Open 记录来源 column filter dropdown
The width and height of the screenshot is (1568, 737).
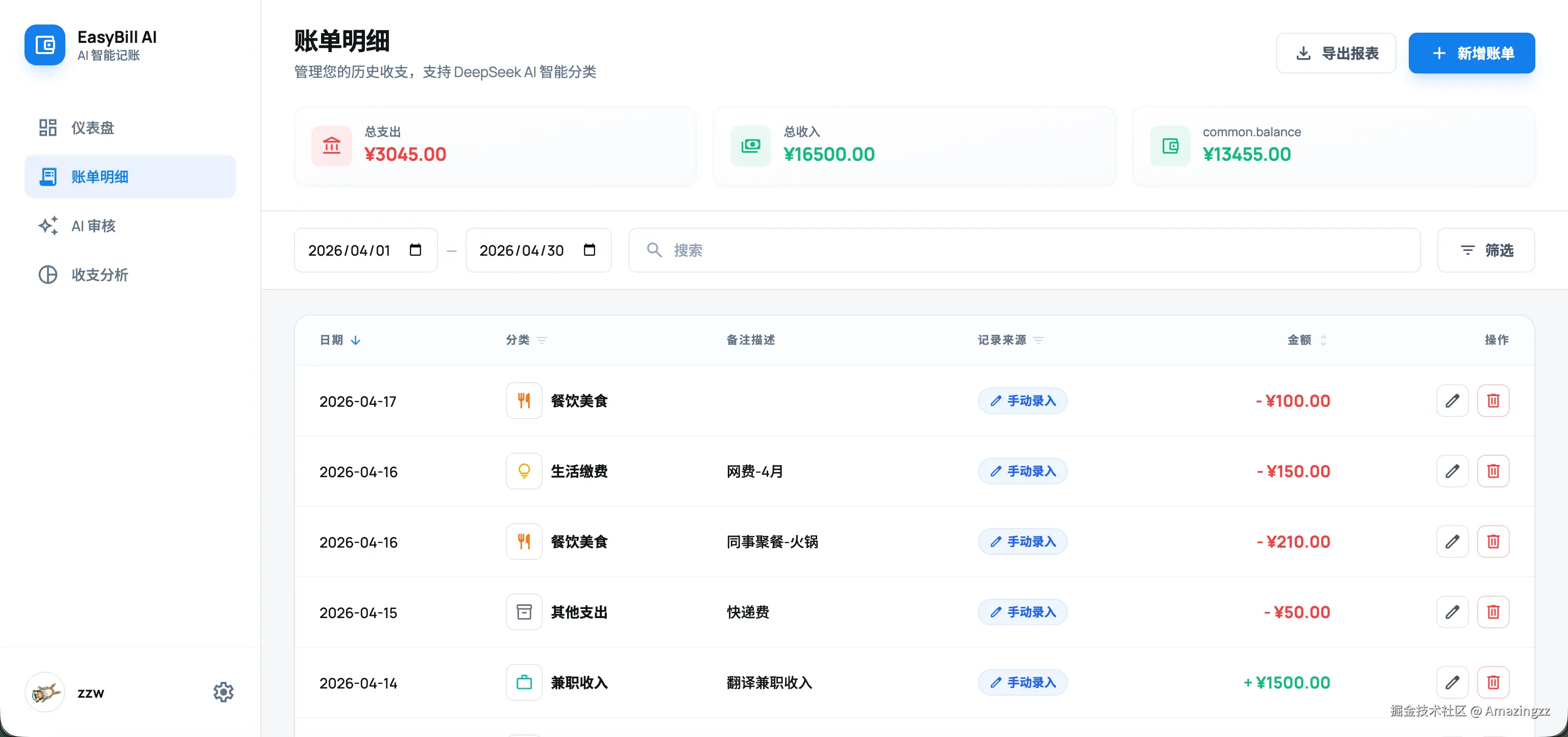pyautogui.click(x=1038, y=340)
